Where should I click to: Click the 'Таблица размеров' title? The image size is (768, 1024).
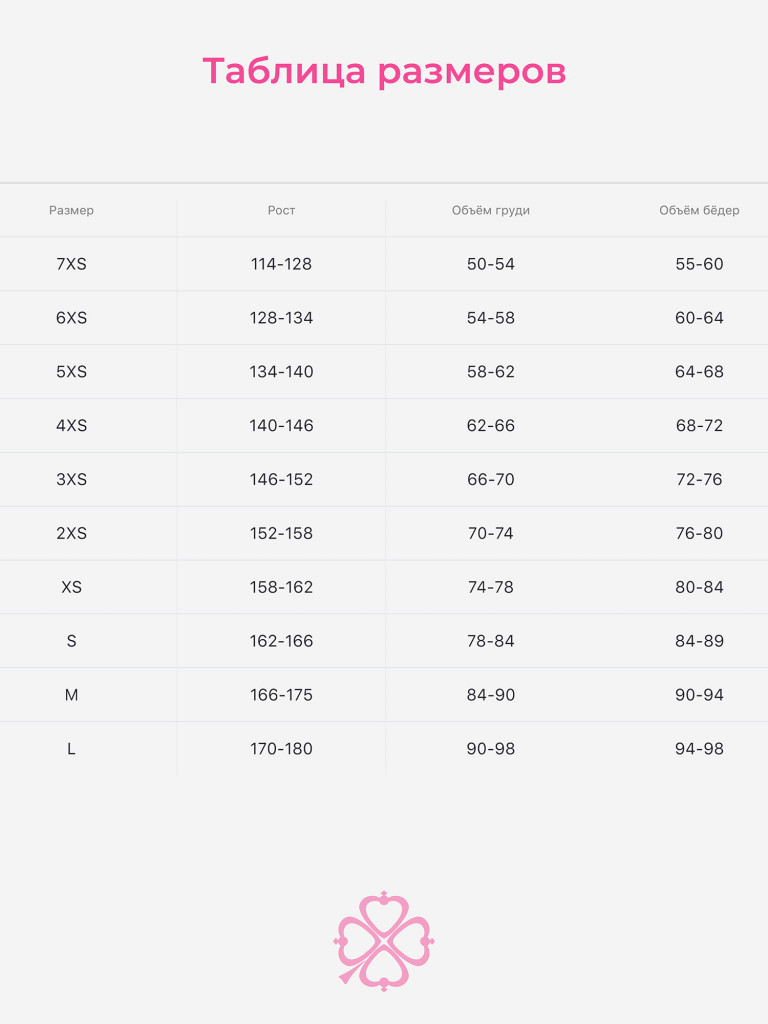tap(384, 72)
